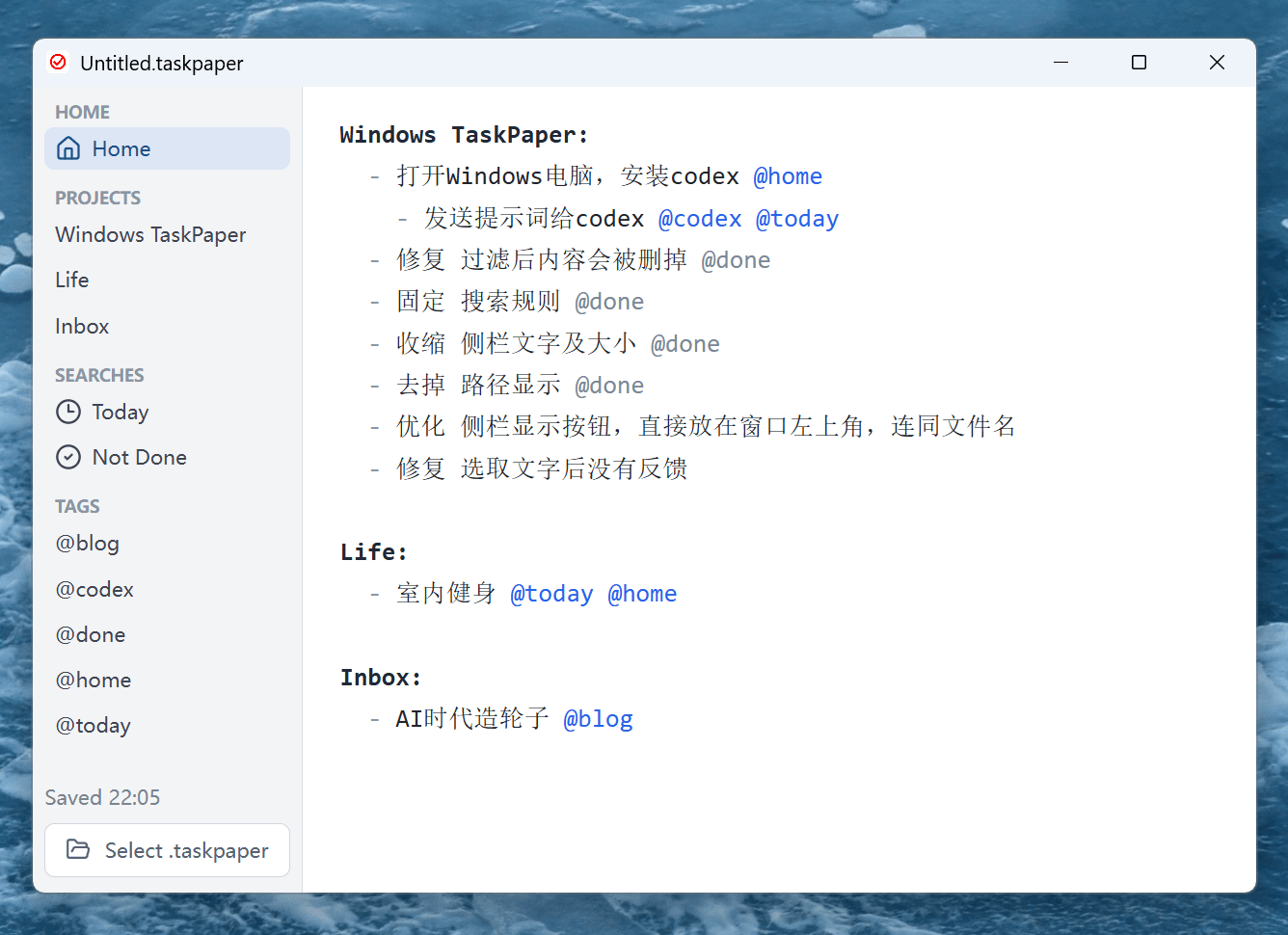Filter by @done tag in sidebar
This screenshot has height=935, width=1288.
91,634
